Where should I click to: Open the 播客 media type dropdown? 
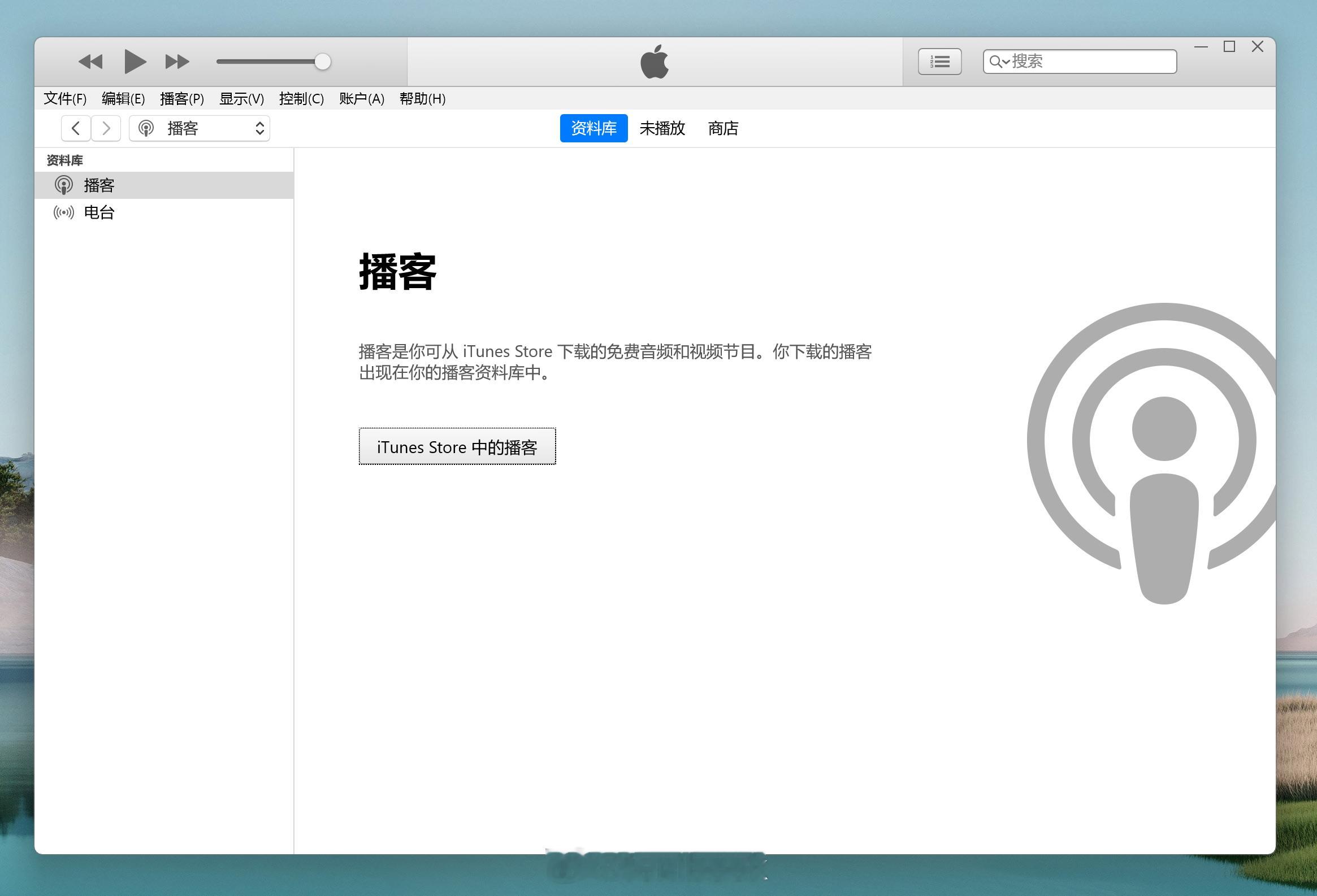200,129
